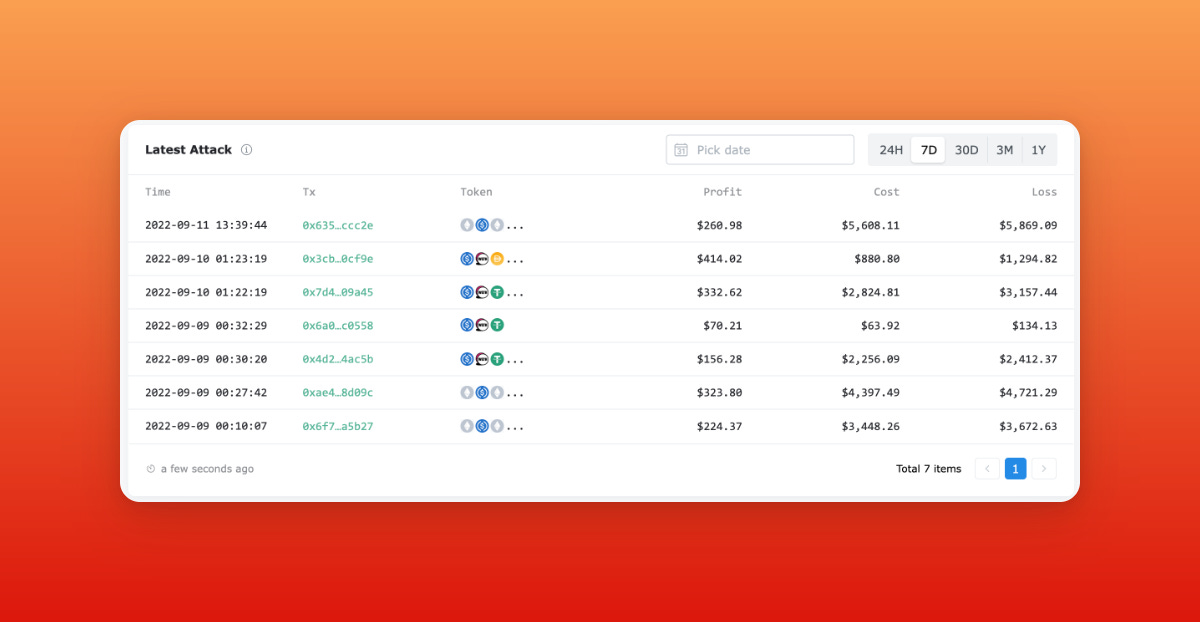The height and width of the screenshot is (622, 1200).
Task: Click the token icons in 0xae4…8d09c row
Action: point(492,392)
